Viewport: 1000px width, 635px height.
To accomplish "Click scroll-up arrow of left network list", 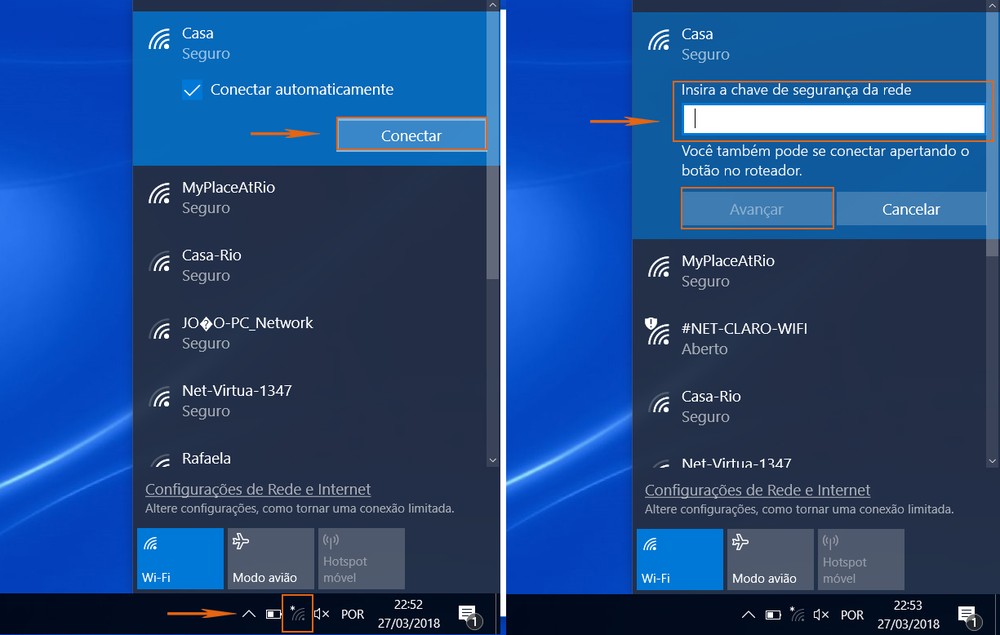I will tap(492, 5).
